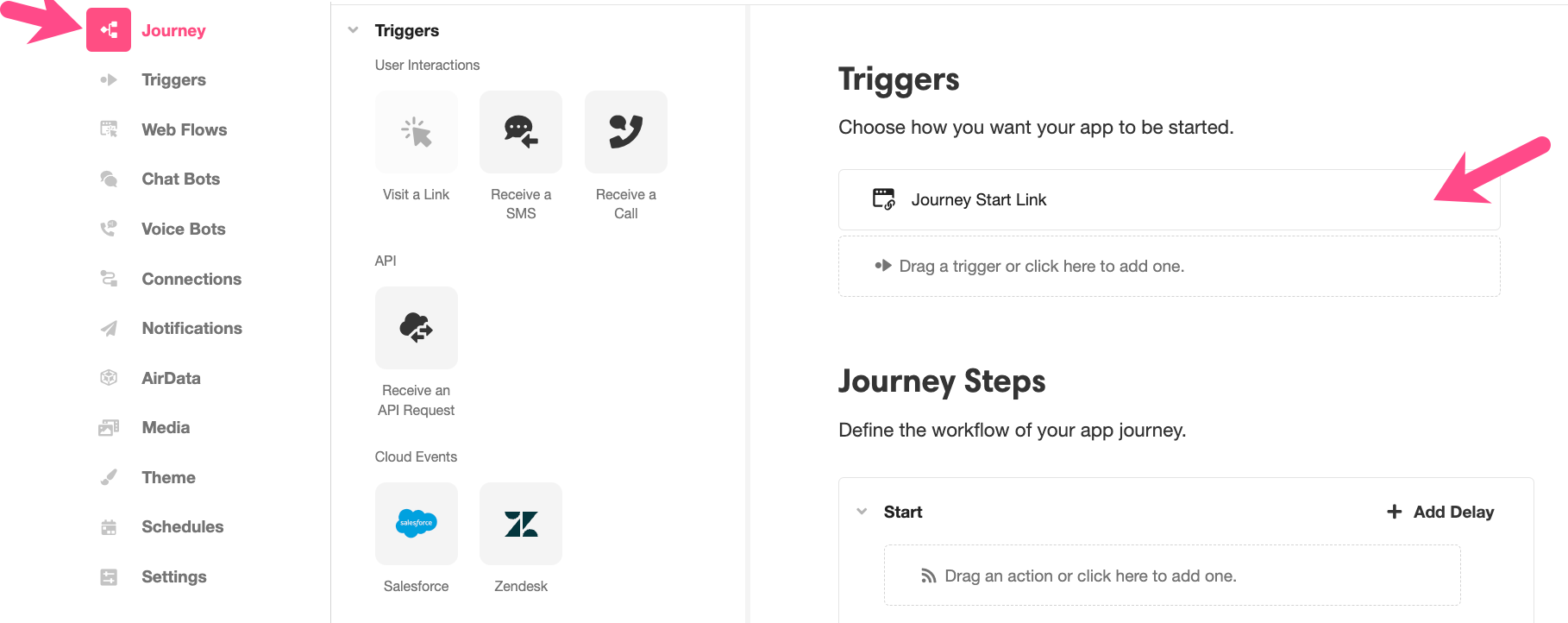Select the Receive an API Request icon
1568x623 pixels.
click(417, 328)
